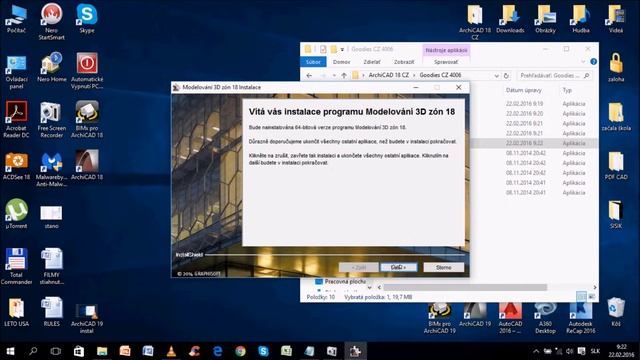The width and height of the screenshot is (640, 360).
Task: Open FILMY stiahnut desktop file
Action: (x=51, y=266)
